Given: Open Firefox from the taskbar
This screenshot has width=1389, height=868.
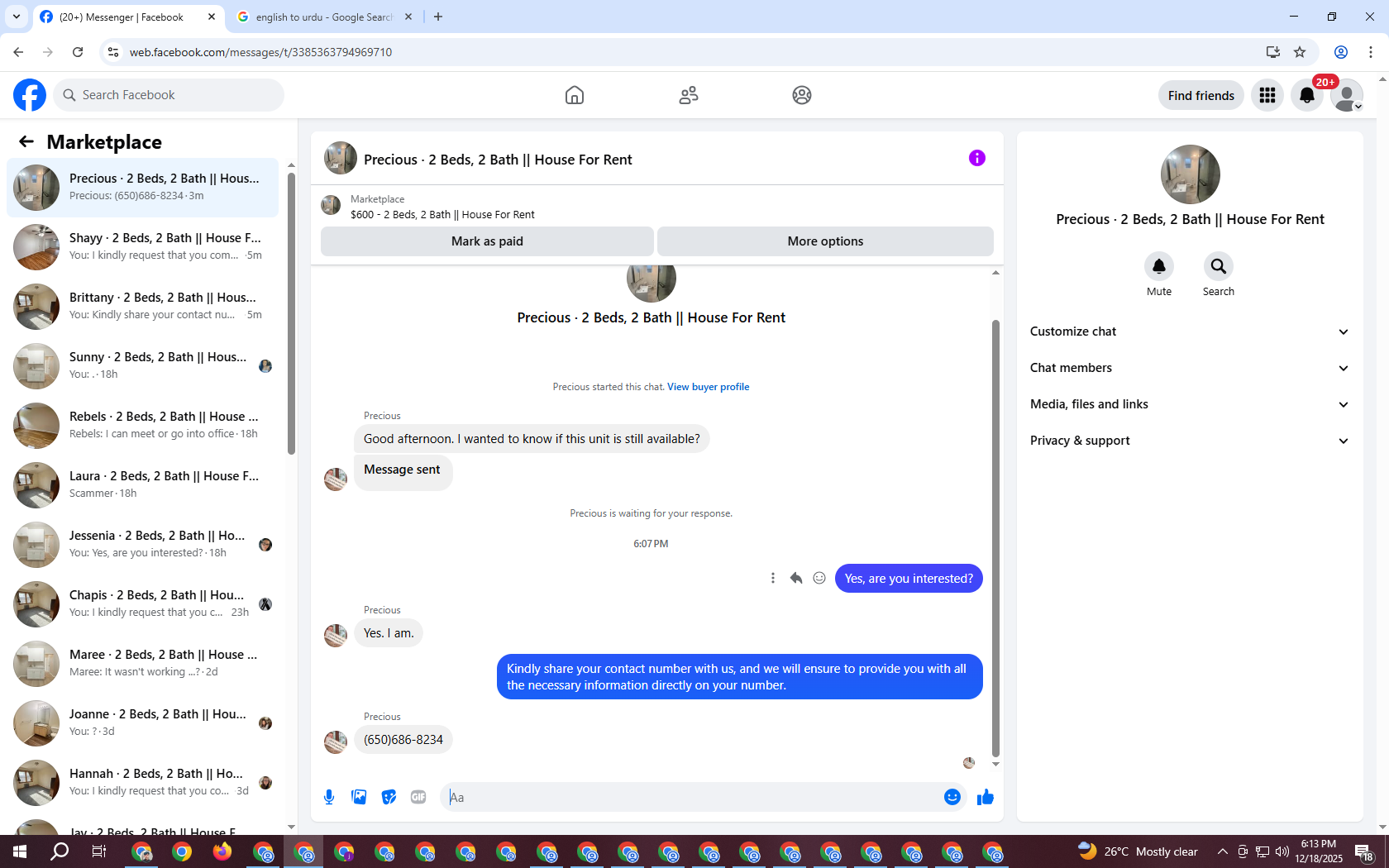Looking at the screenshot, I should 222,851.
